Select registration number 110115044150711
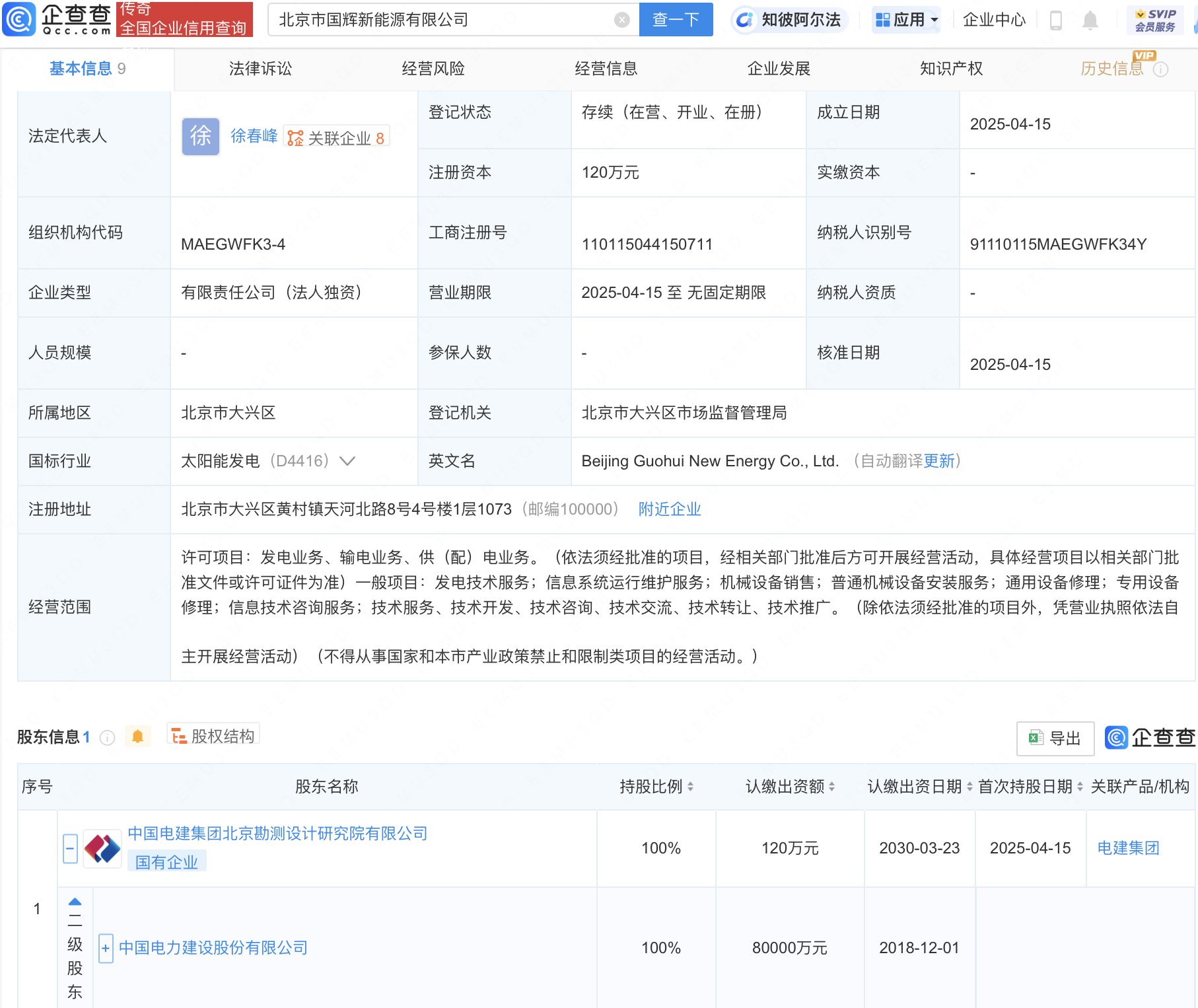1198x1008 pixels. 647,244
